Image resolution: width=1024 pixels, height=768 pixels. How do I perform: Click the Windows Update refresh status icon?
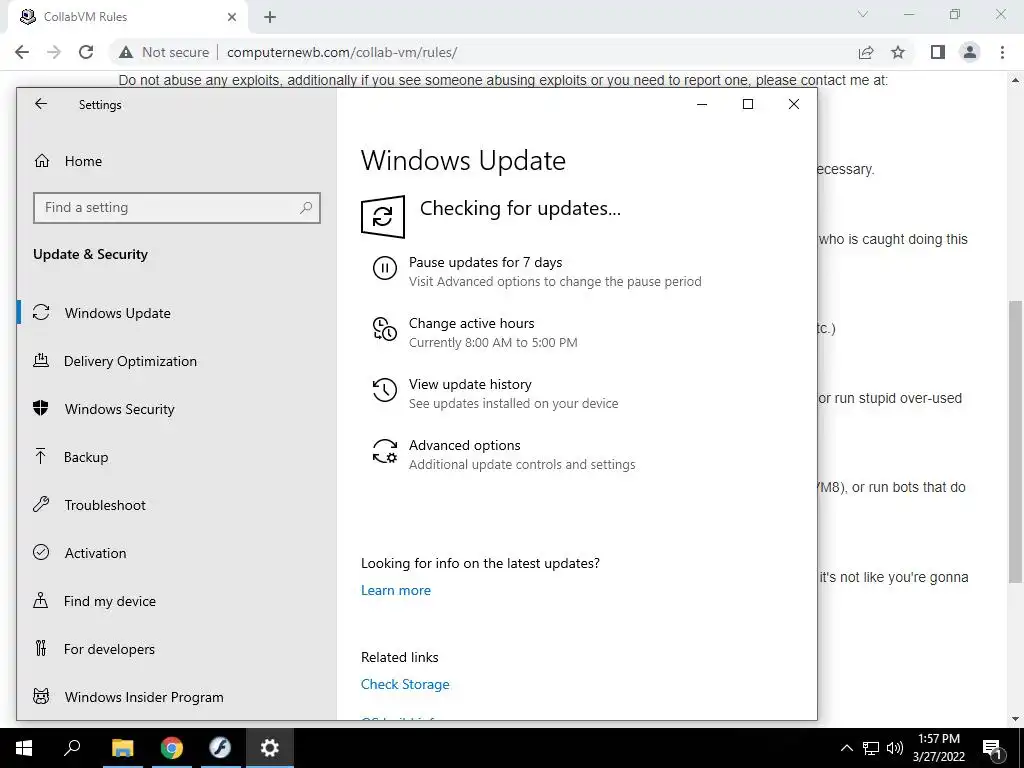click(x=383, y=217)
